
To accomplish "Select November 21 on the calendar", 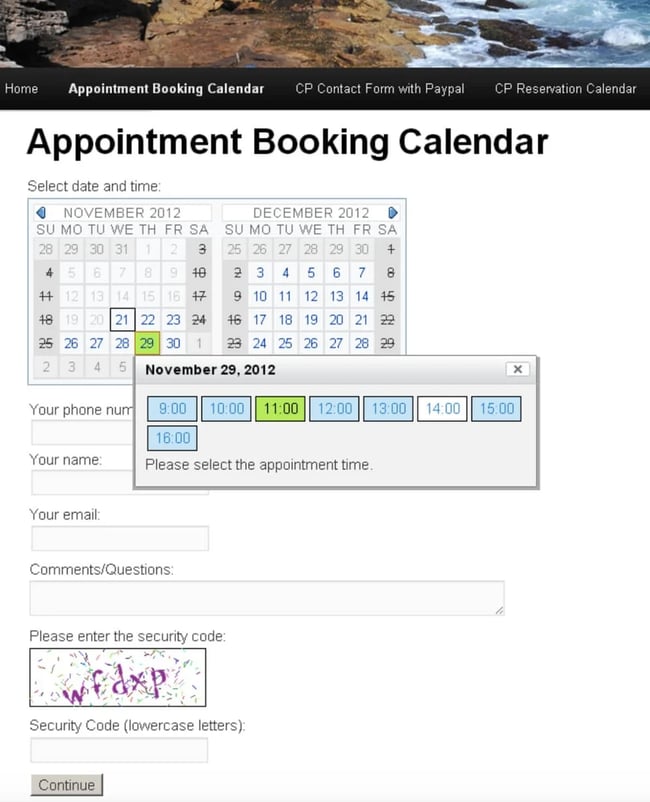I will [x=121, y=319].
